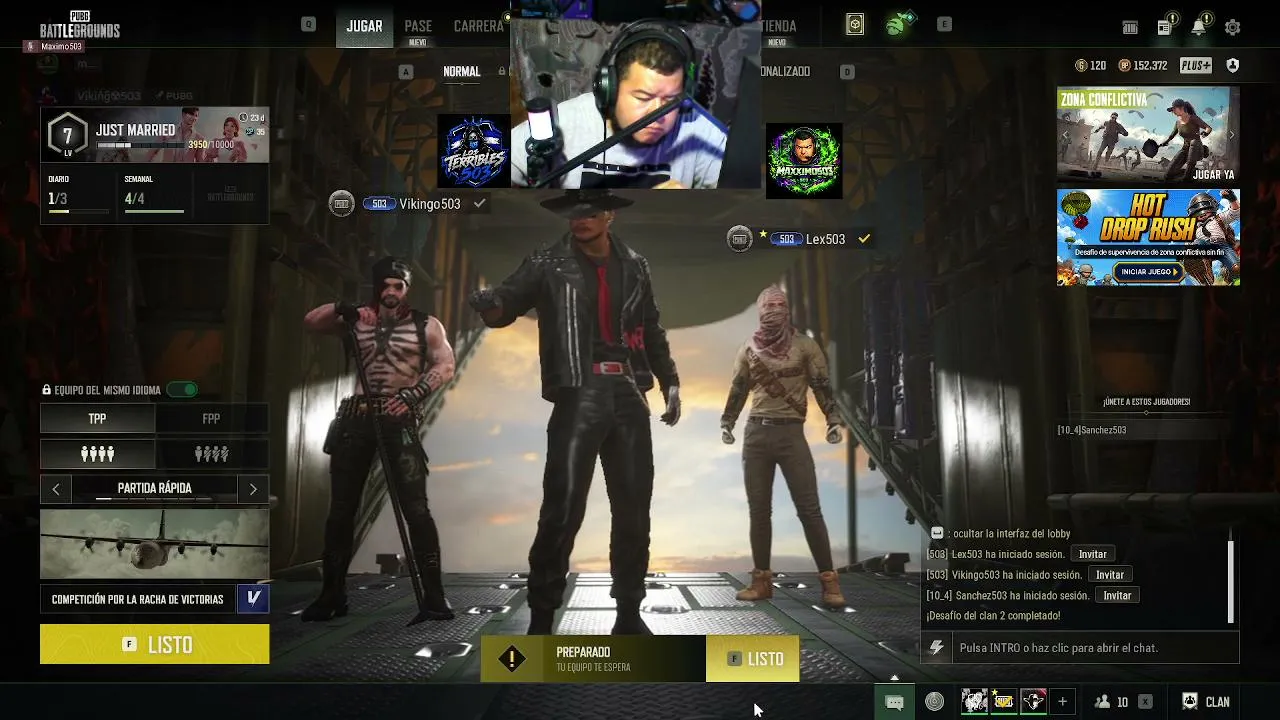The height and width of the screenshot is (720, 1280).
Task: Open the TIENDA tab
Action: click(x=778, y=28)
